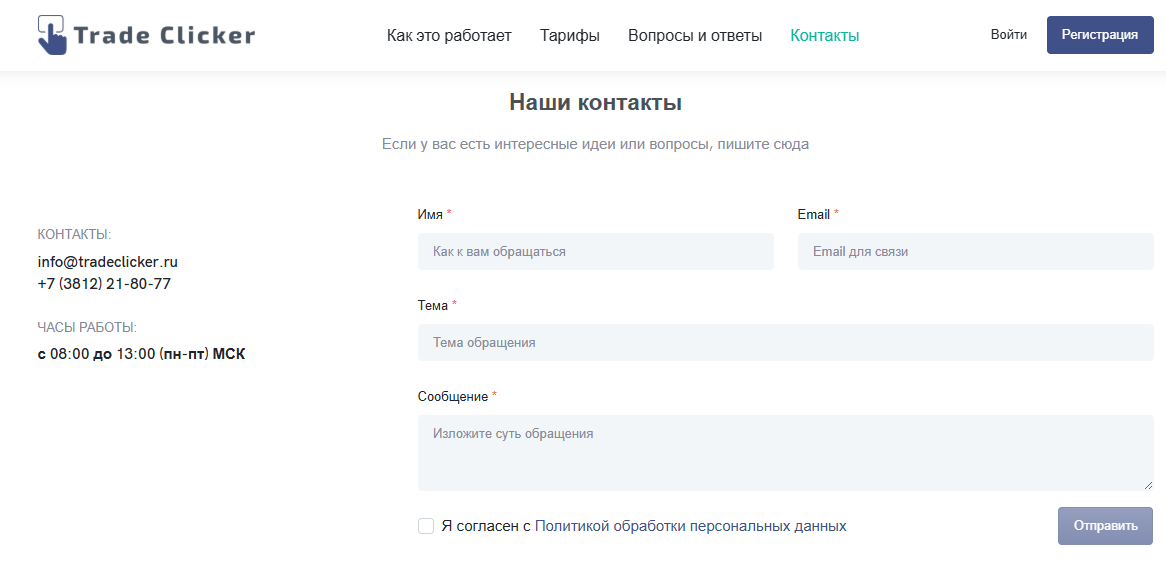Focus the Email input field
1166x565 pixels.
[976, 251]
